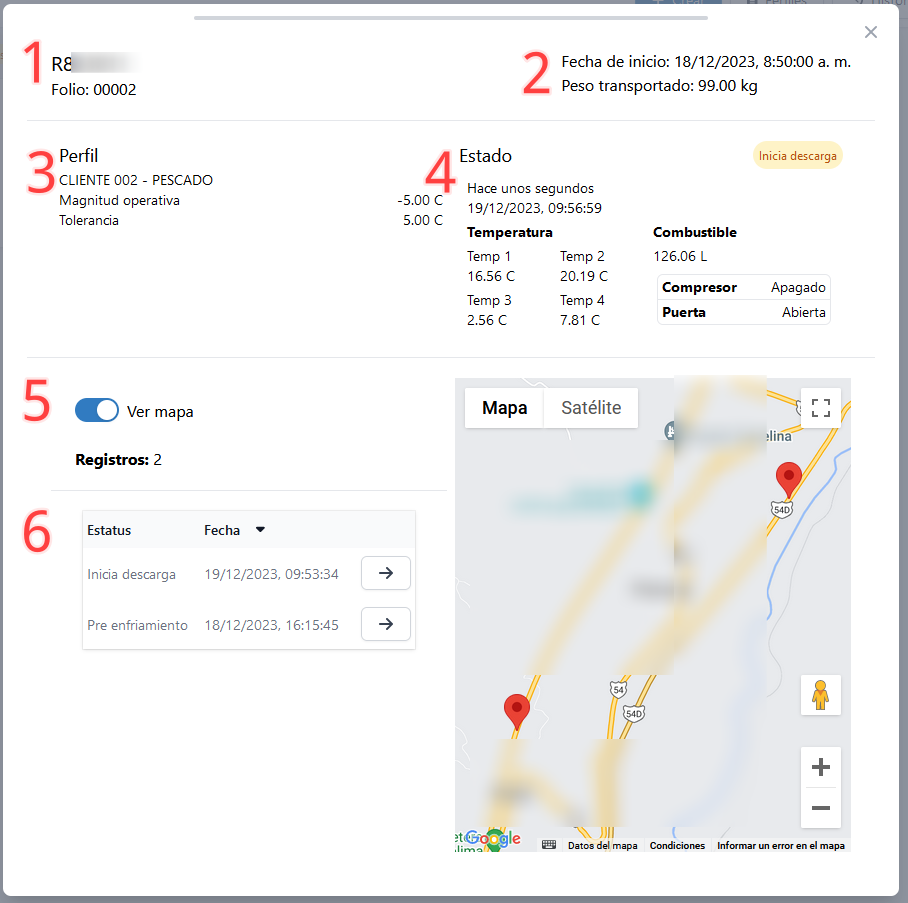This screenshot has height=903, width=908.
Task: Switch to the Mapa tab
Action: click(x=504, y=408)
